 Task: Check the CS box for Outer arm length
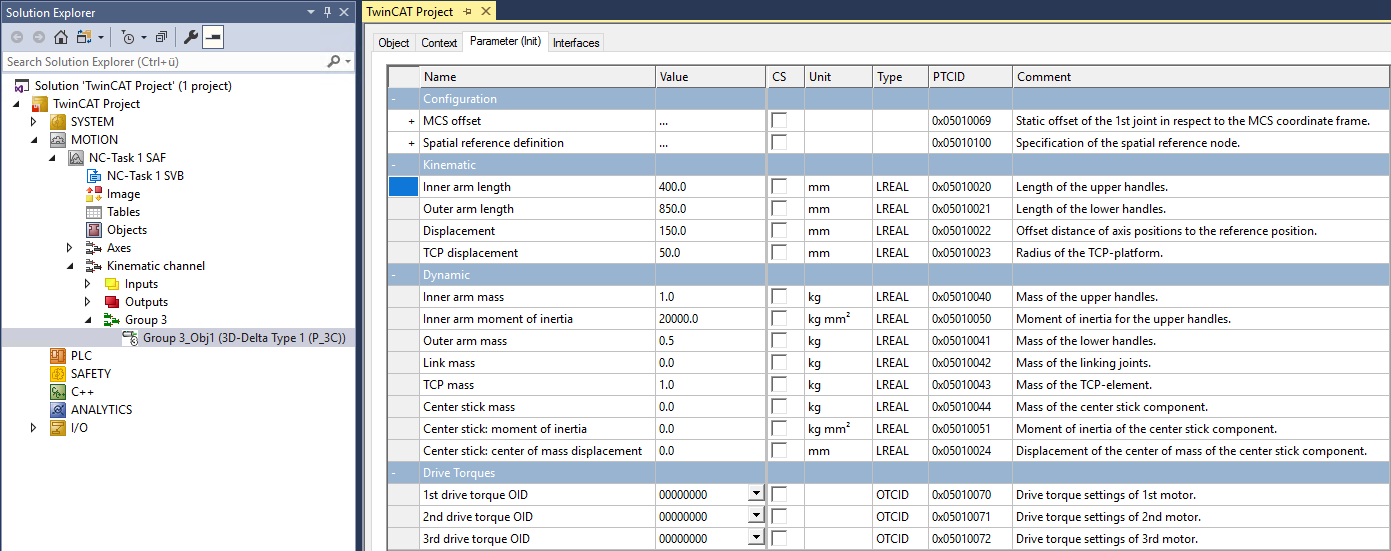tap(778, 209)
